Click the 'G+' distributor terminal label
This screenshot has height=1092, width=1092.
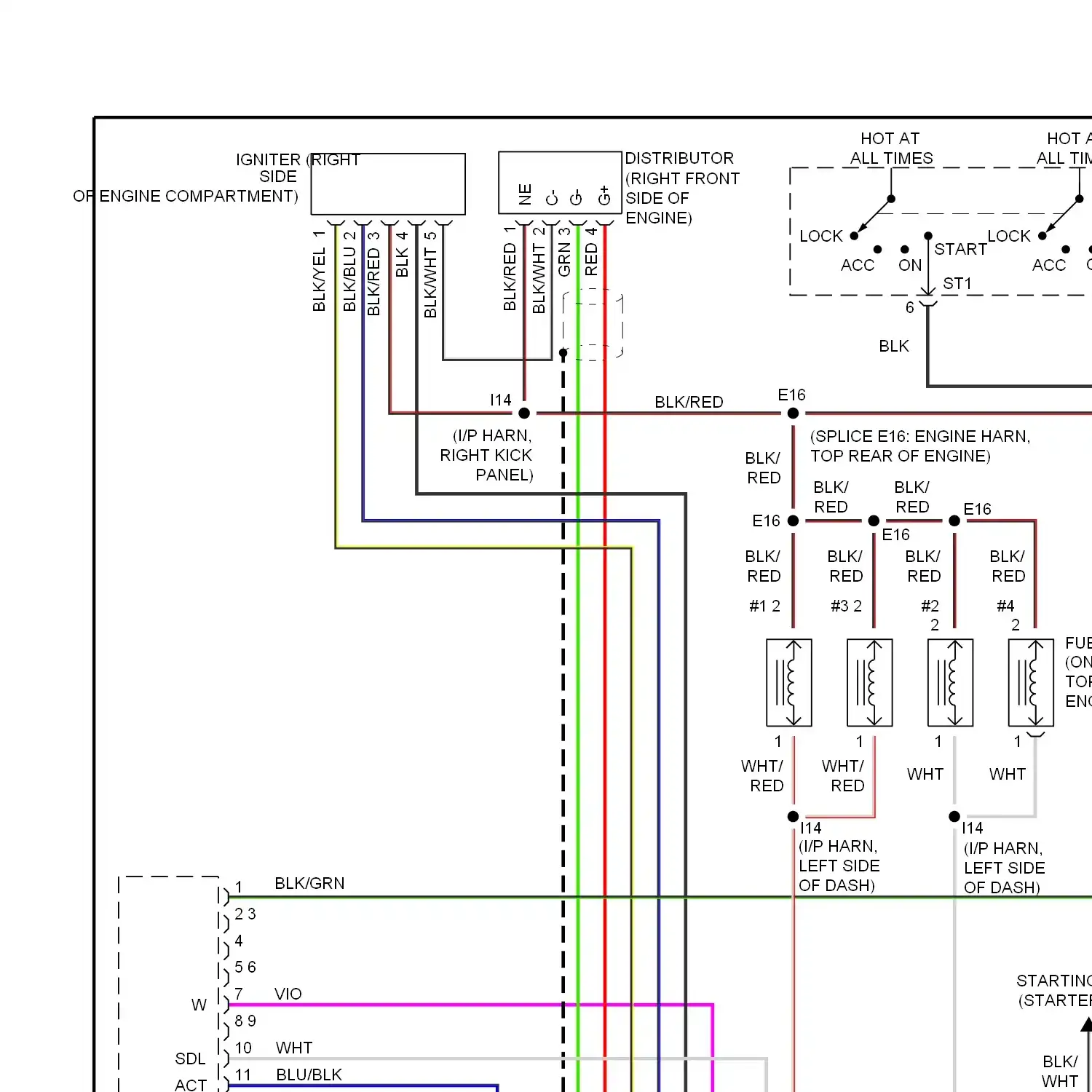pyautogui.click(x=604, y=196)
